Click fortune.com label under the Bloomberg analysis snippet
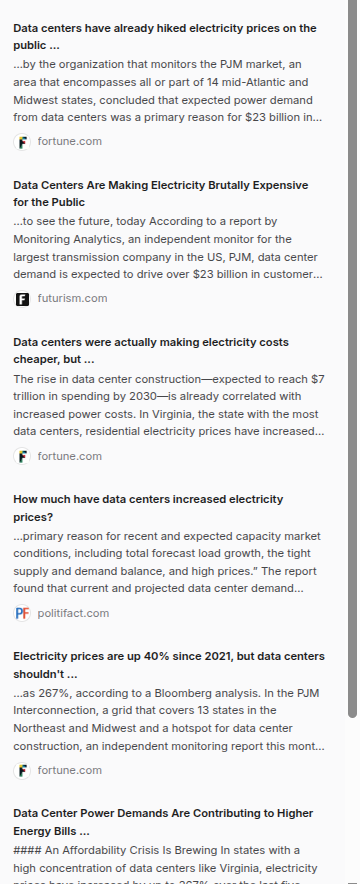360x884 pixels. tap(70, 770)
